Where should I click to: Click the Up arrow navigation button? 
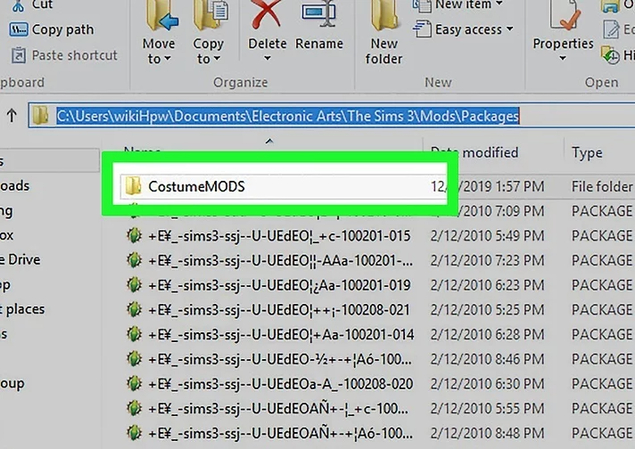[12, 116]
